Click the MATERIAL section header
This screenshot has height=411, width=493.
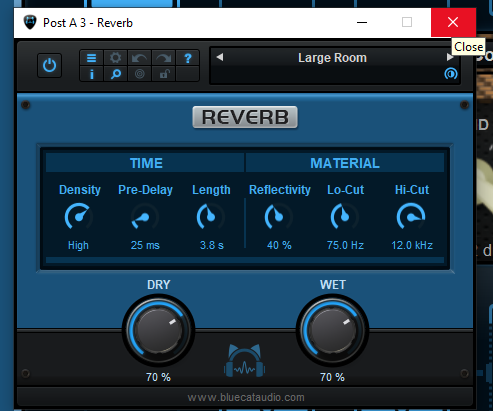click(345, 163)
